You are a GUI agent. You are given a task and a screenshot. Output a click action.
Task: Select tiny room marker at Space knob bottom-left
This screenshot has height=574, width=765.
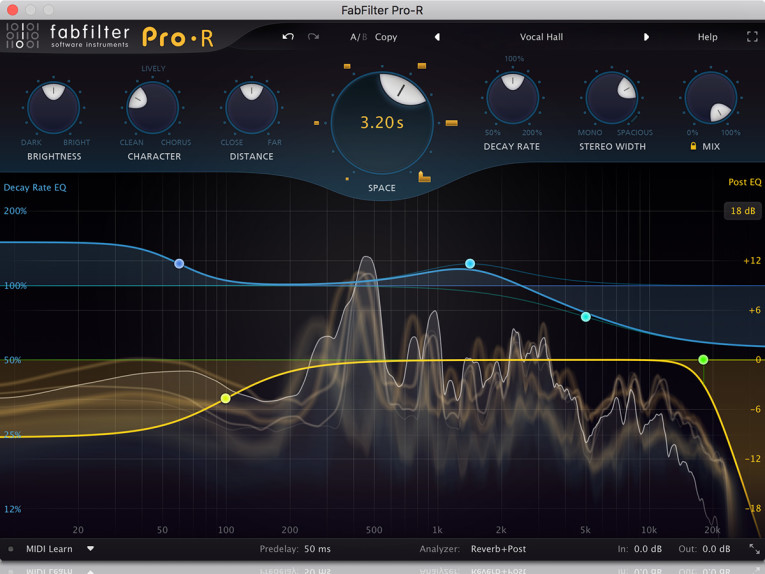(x=347, y=179)
